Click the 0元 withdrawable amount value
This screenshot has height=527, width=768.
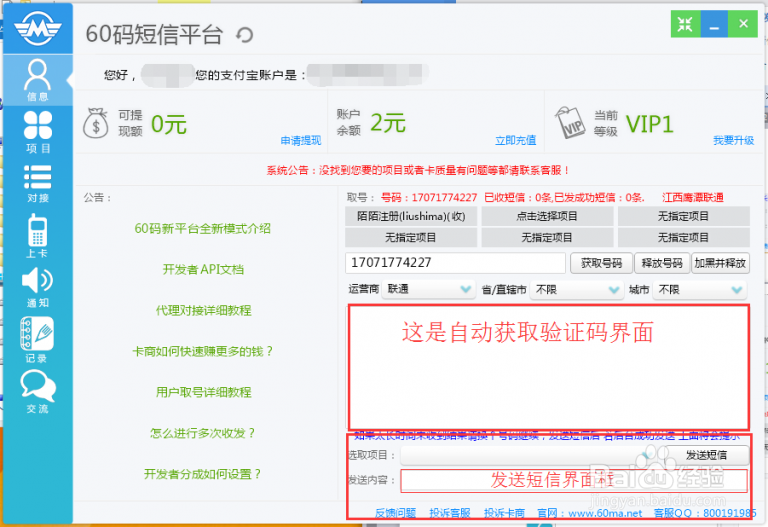pyautogui.click(x=168, y=124)
